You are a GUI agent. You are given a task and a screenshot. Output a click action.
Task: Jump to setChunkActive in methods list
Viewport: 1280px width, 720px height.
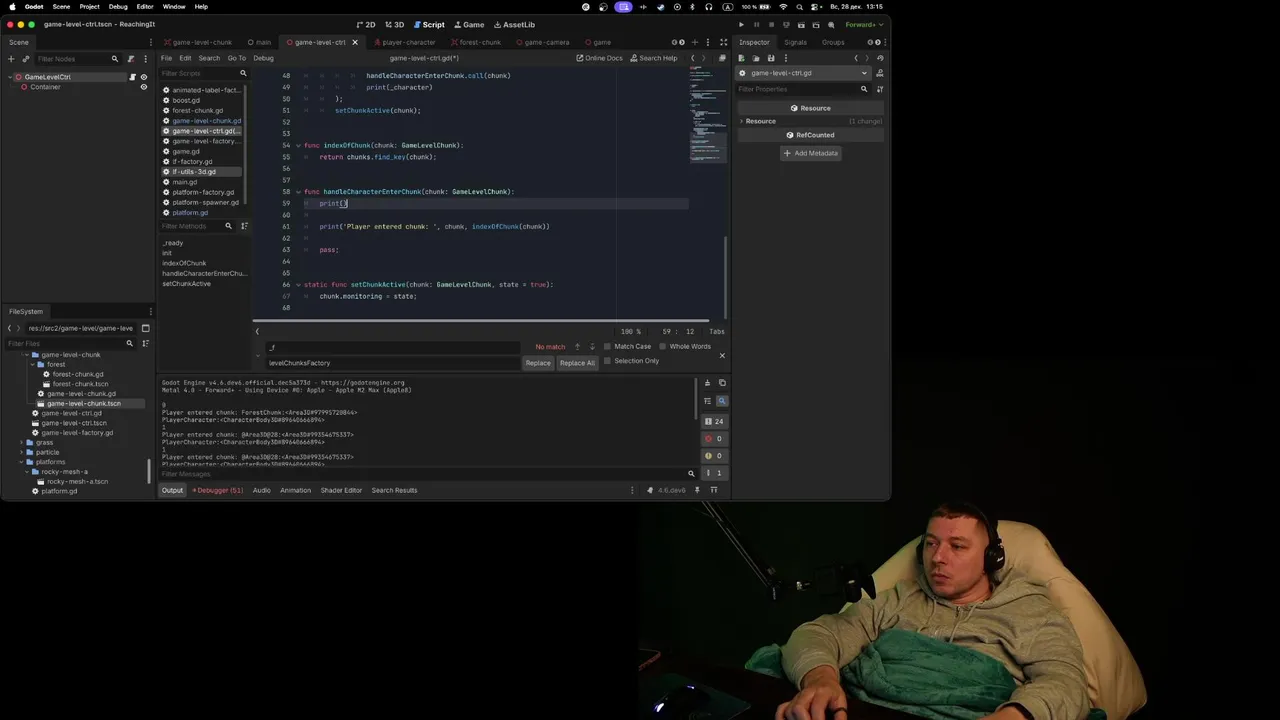click(187, 284)
